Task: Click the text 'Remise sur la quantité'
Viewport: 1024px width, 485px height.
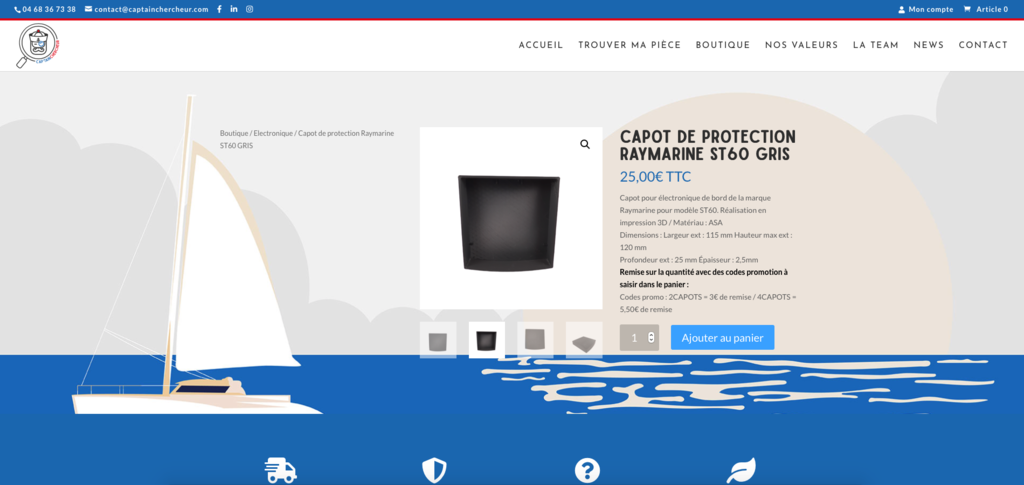Action: click(x=657, y=272)
